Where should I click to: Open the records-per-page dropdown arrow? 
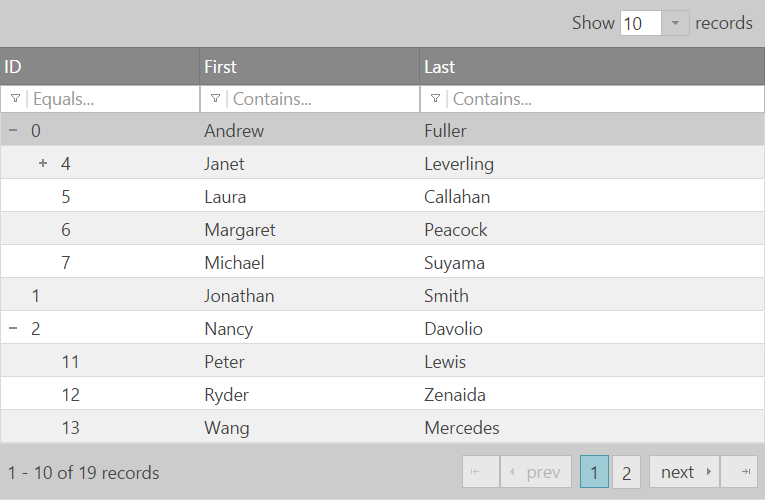click(x=676, y=23)
